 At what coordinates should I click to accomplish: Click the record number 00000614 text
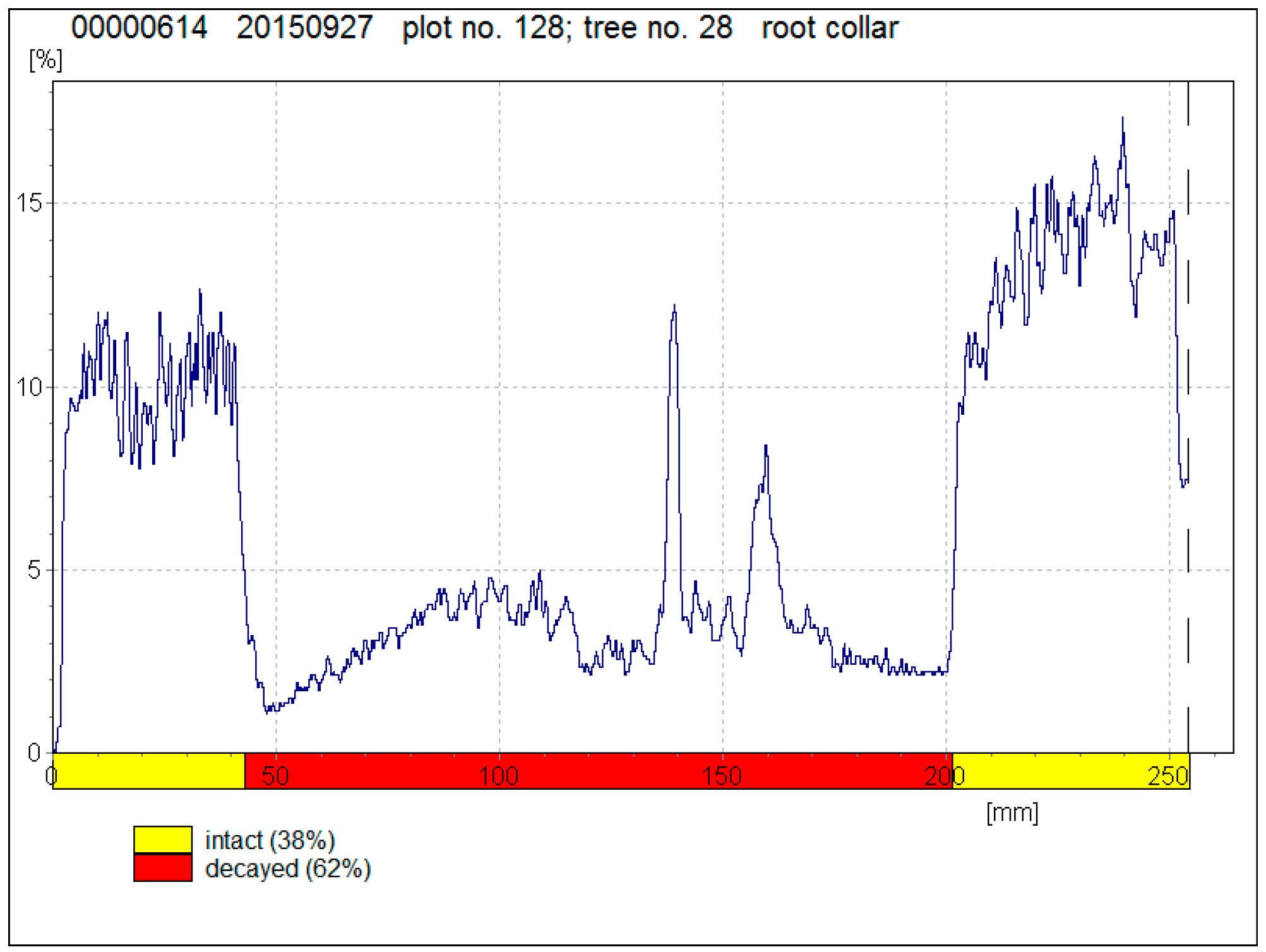pos(139,28)
